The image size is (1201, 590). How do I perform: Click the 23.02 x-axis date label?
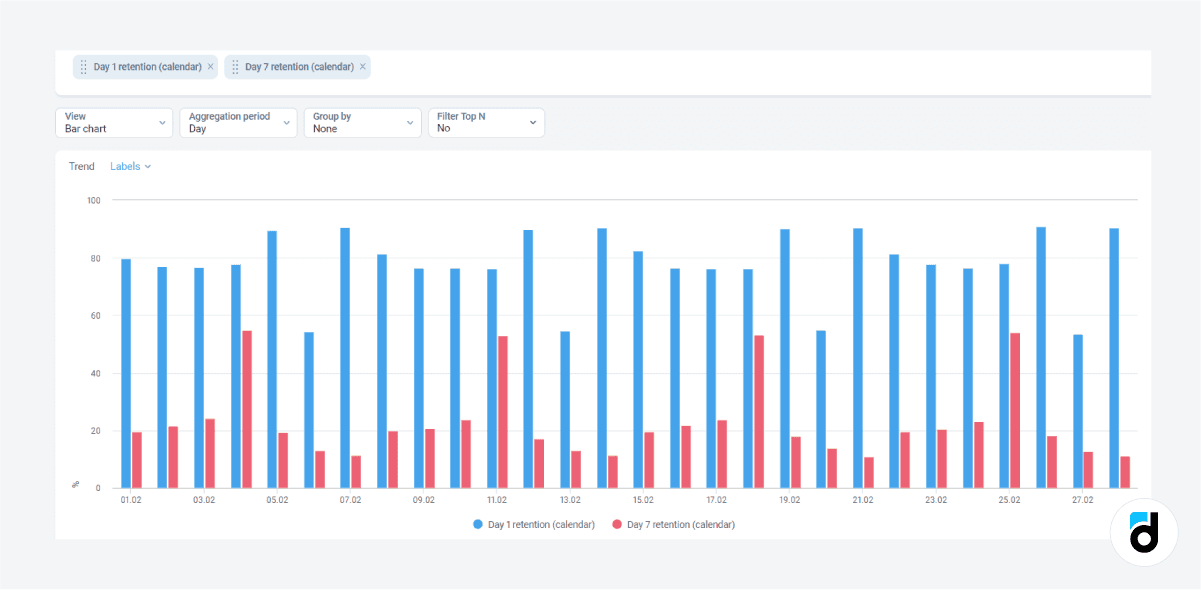point(936,500)
